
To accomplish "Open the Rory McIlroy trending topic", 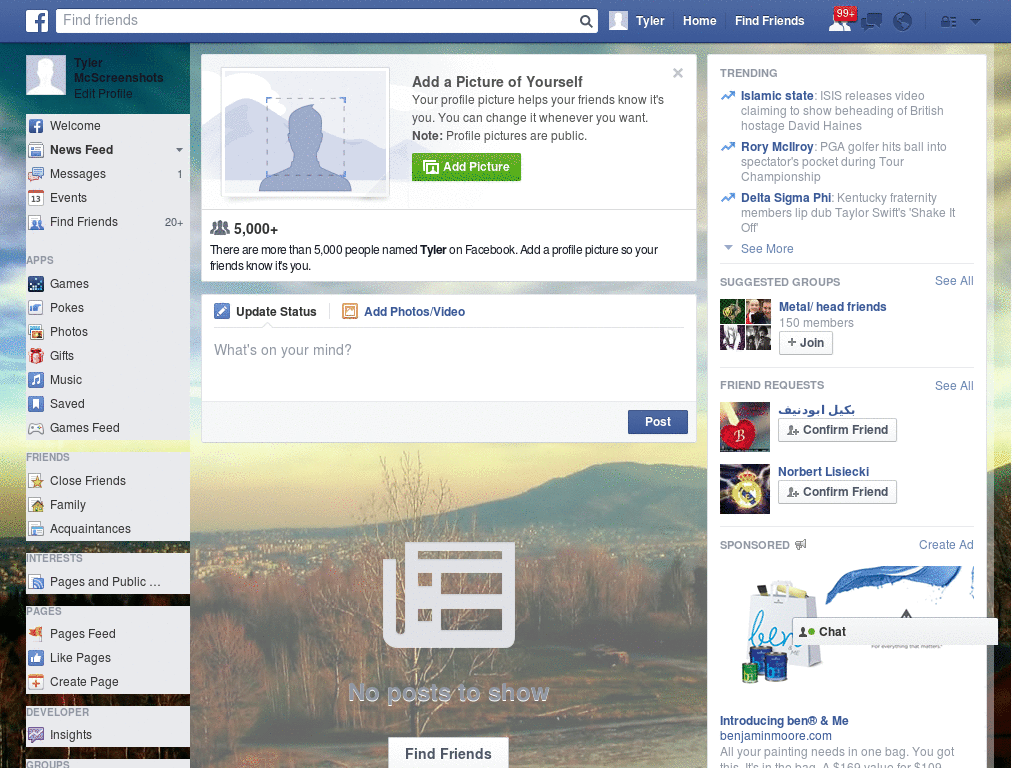I will 776,147.
